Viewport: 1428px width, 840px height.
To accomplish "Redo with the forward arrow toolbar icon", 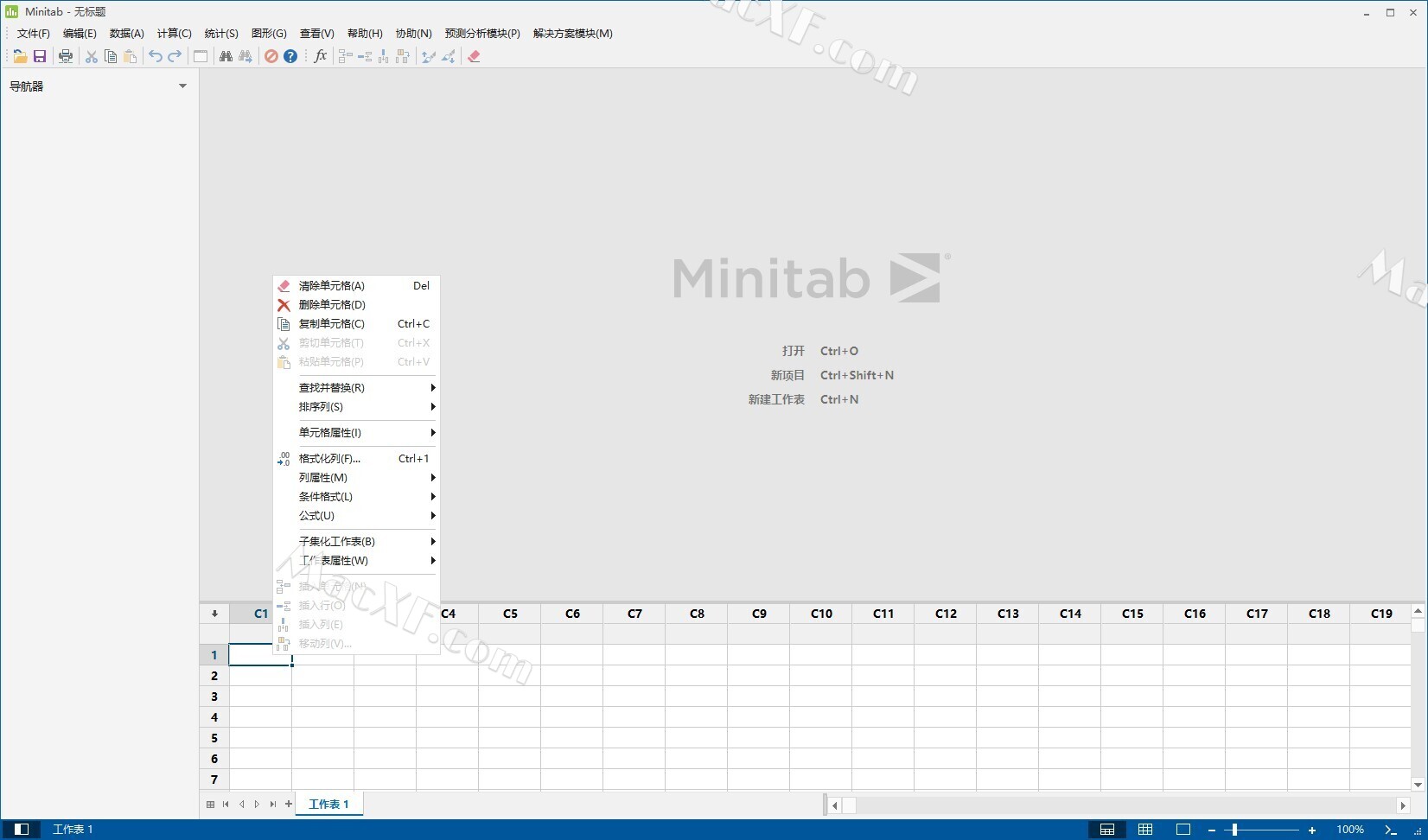I will pyautogui.click(x=175, y=56).
